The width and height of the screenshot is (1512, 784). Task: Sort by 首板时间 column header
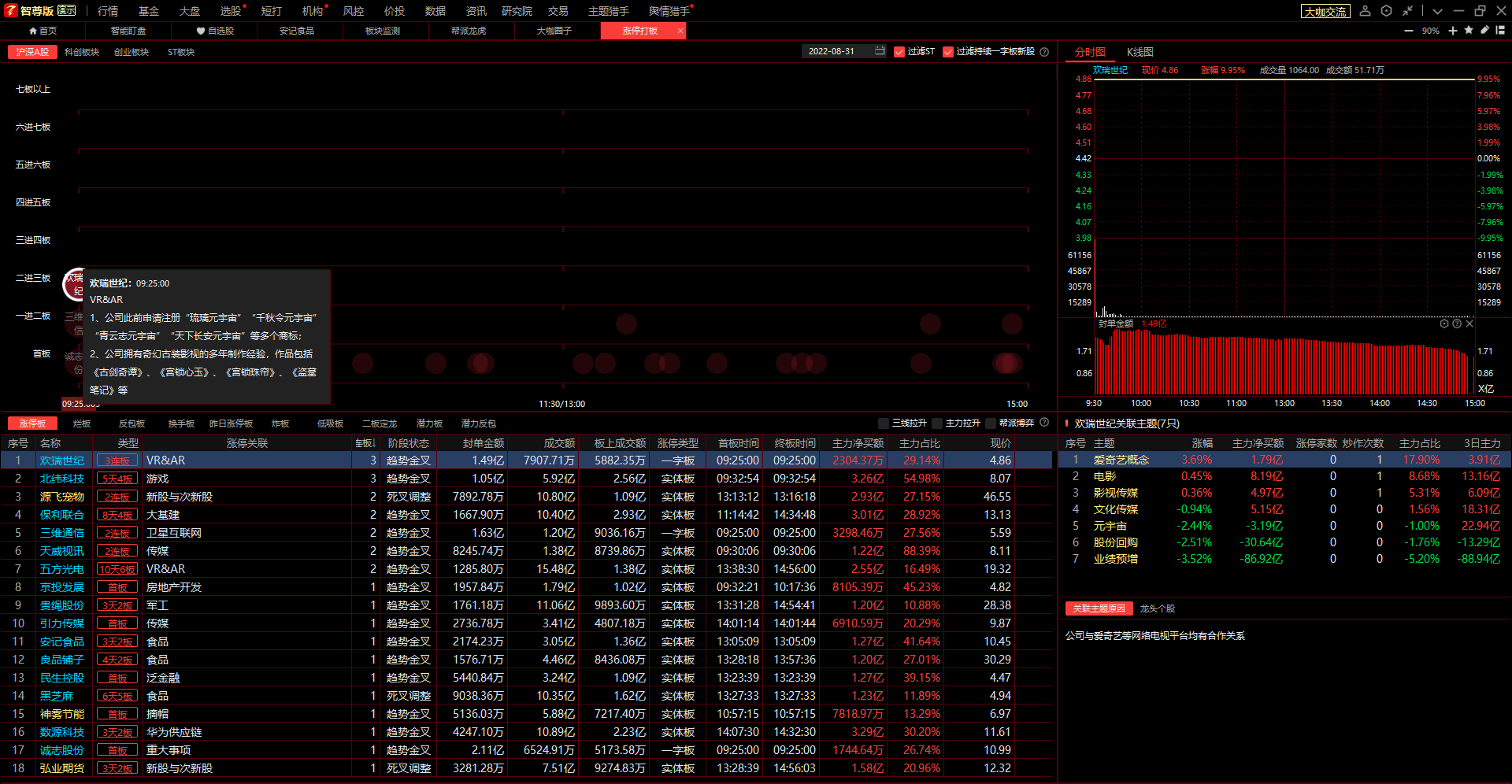(x=738, y=443)
